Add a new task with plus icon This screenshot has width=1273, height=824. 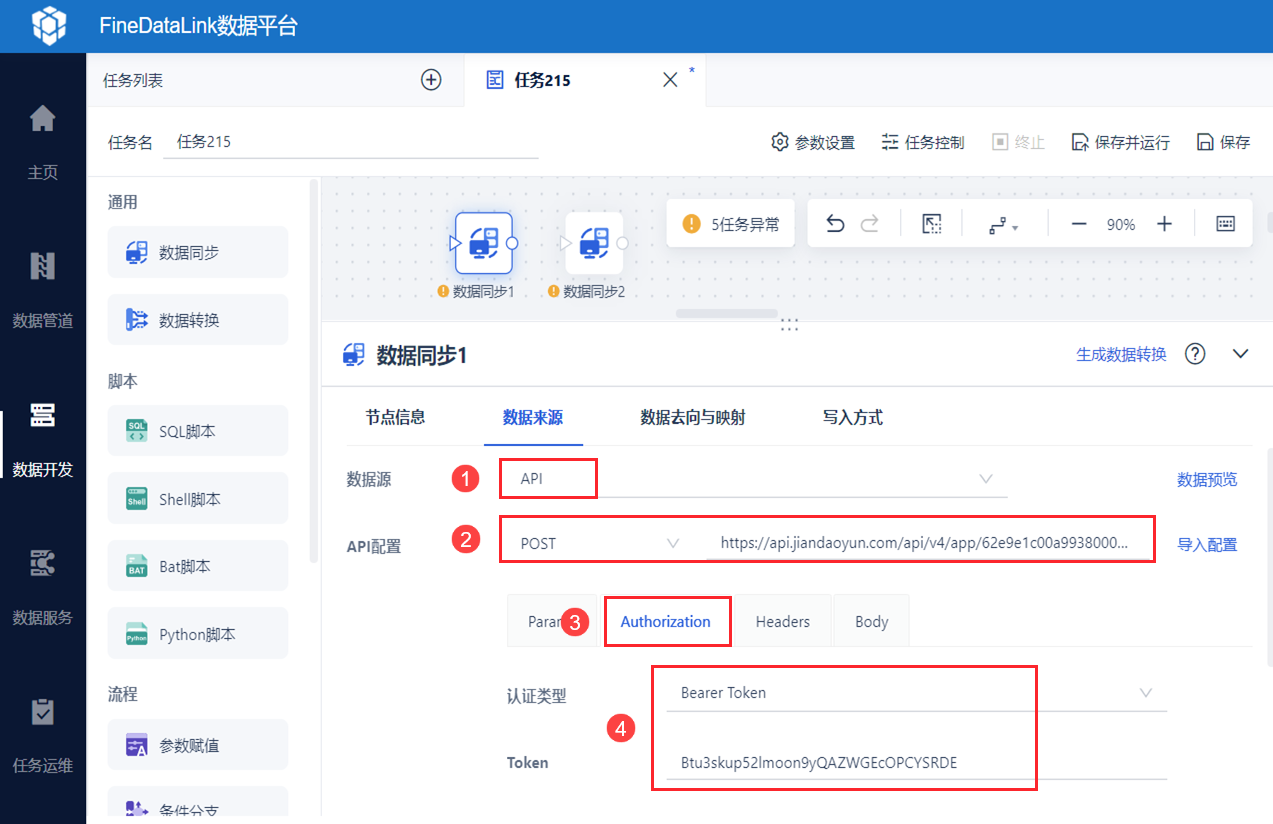(431, 80)
